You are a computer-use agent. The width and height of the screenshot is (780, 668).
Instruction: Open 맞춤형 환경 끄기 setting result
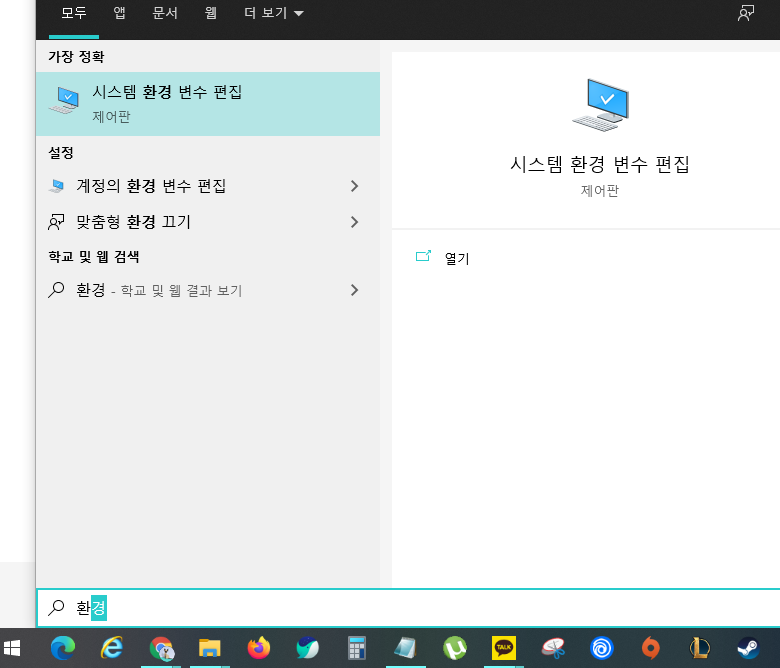click(208, 222)
